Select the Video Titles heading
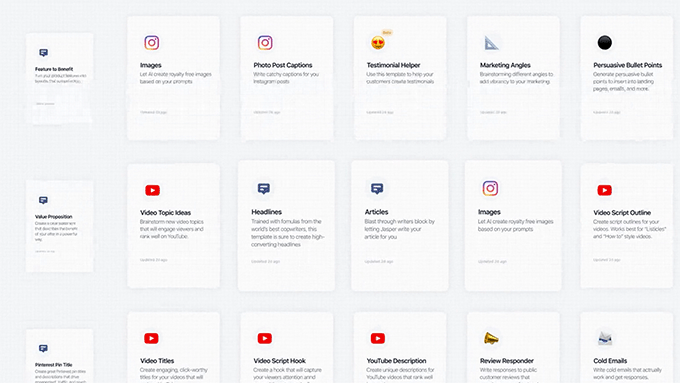The image size is (680, 383). pyautogui.click(x=157, y=360)
